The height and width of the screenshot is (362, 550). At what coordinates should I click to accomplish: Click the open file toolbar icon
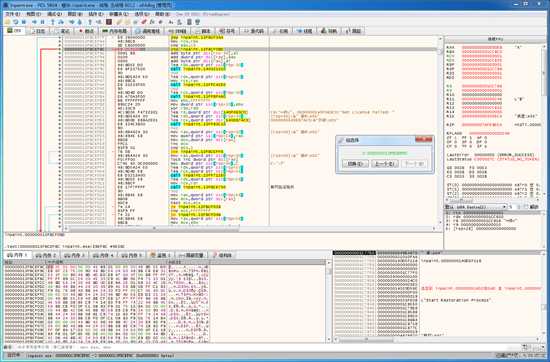pos(7,22)
